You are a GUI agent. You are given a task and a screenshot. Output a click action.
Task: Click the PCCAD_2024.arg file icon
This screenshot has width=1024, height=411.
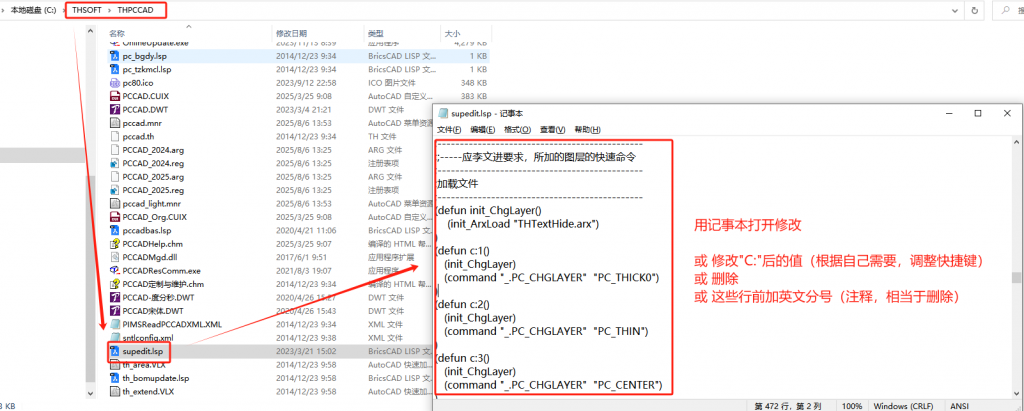click(x=115, y=150)
